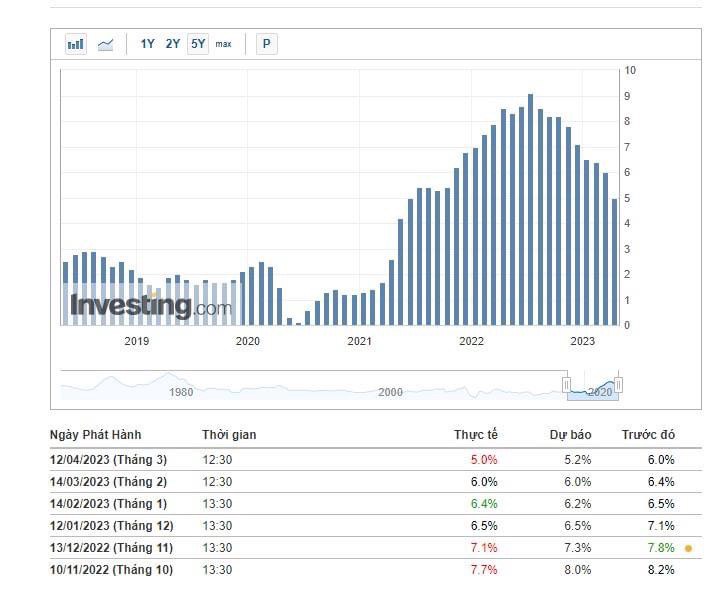This screenshot has width=718, height=592.
Task: Select the 5Y time range
Action: tap(198, 44)
